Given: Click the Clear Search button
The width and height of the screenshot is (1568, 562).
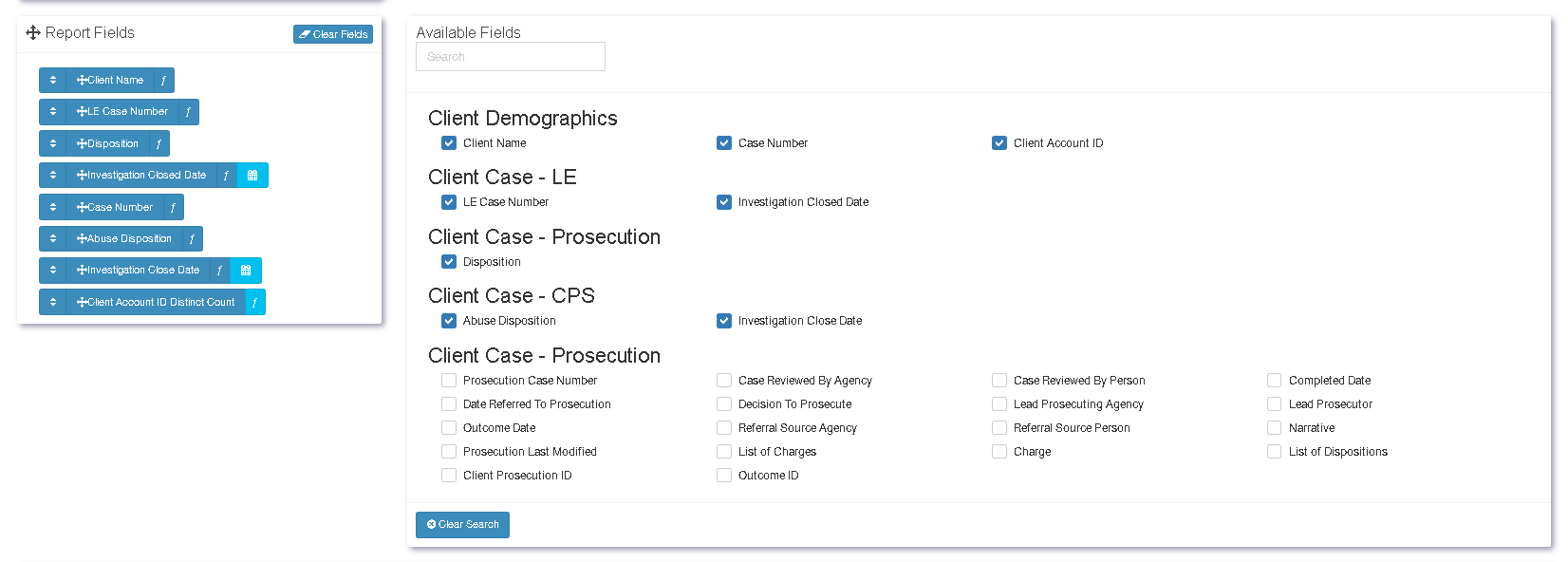Looking at the screenshot, I should pyautogui.click(x=462, y=525).
